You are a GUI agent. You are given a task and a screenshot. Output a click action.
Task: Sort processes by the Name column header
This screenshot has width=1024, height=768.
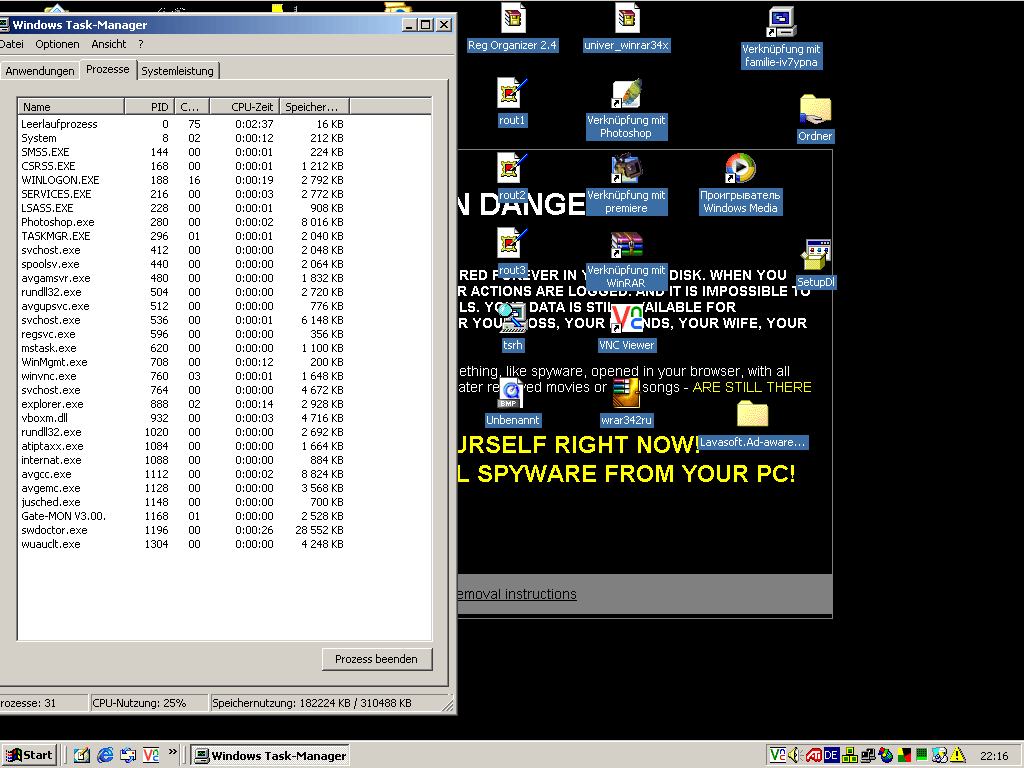71,106
